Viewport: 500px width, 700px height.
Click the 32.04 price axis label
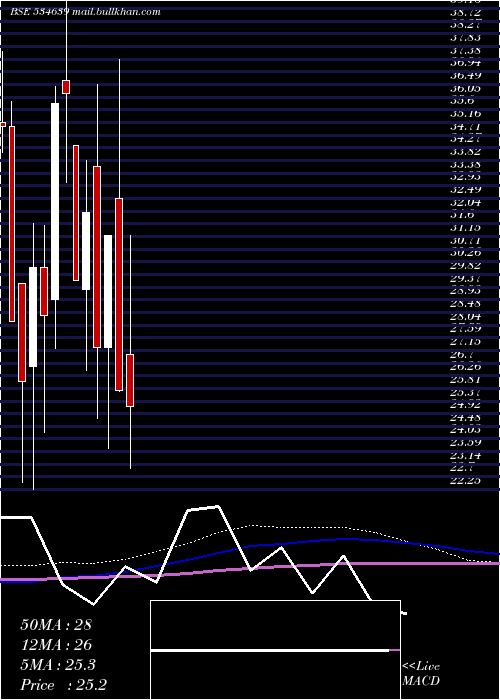click(x=465, y=203)
